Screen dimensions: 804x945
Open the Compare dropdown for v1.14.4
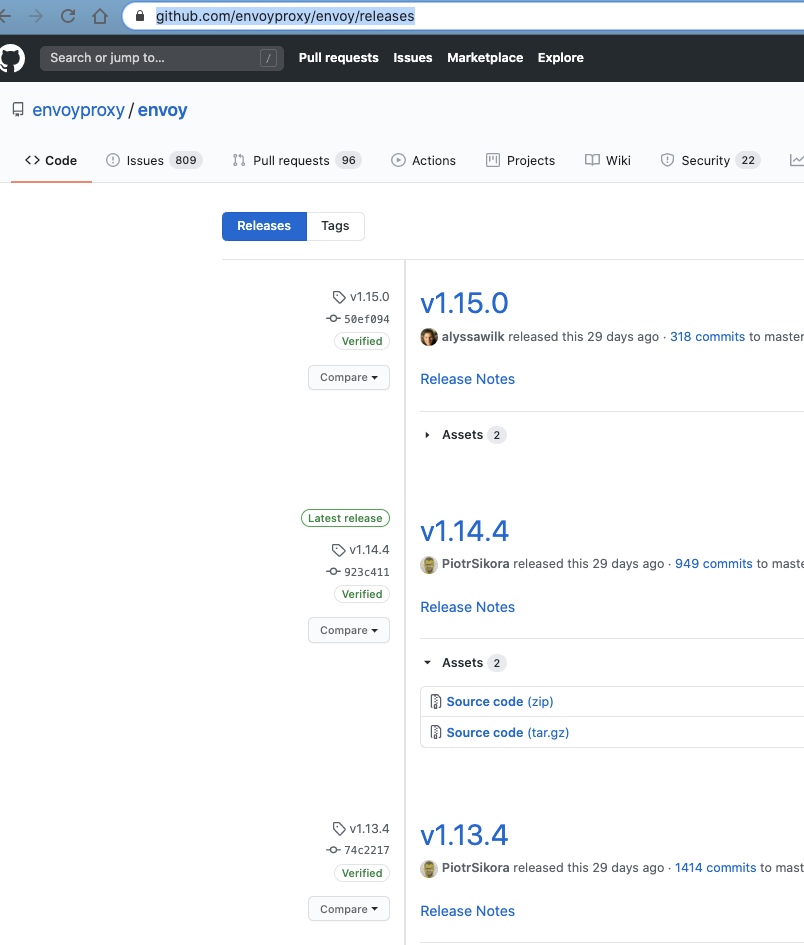pyautogui.click(x=349, y=630)
